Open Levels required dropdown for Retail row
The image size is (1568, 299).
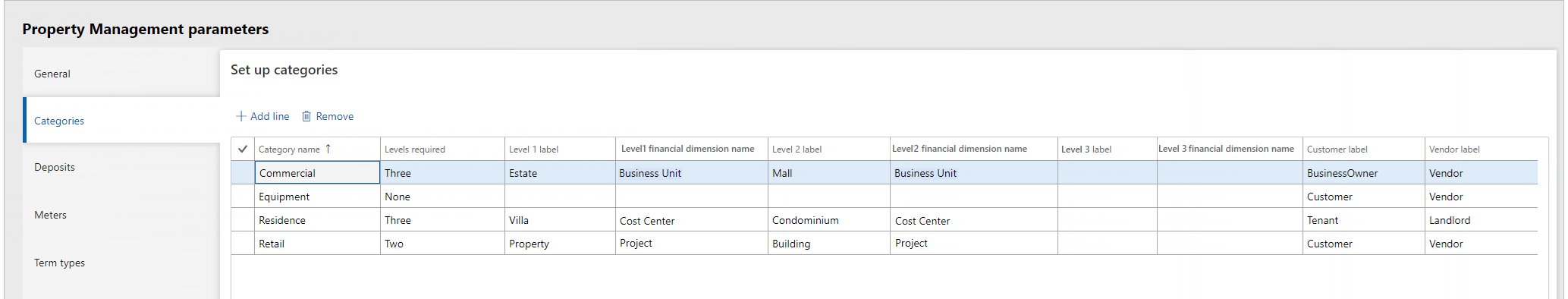(x=442, y=243)
